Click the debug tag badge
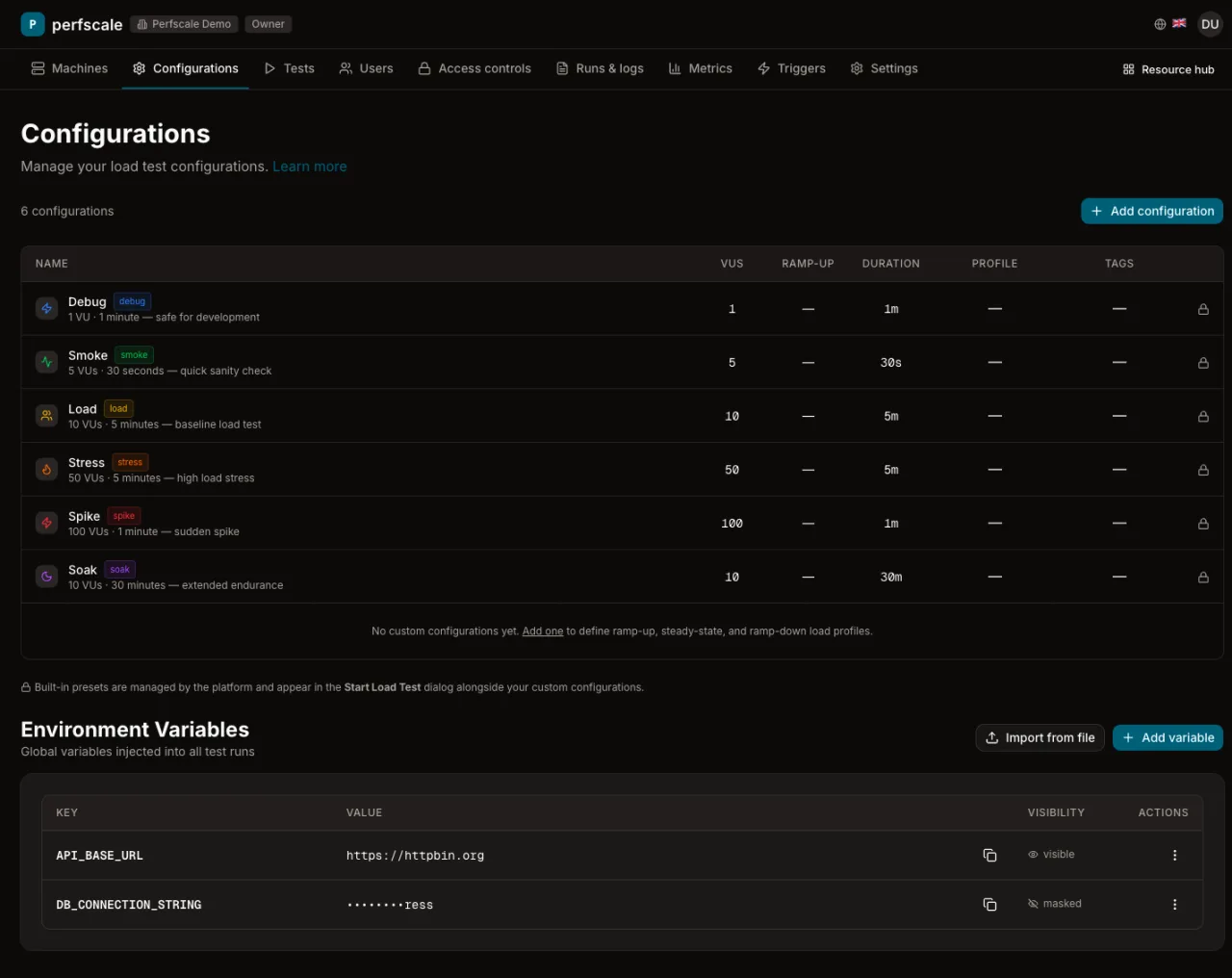 coord(132,301)
